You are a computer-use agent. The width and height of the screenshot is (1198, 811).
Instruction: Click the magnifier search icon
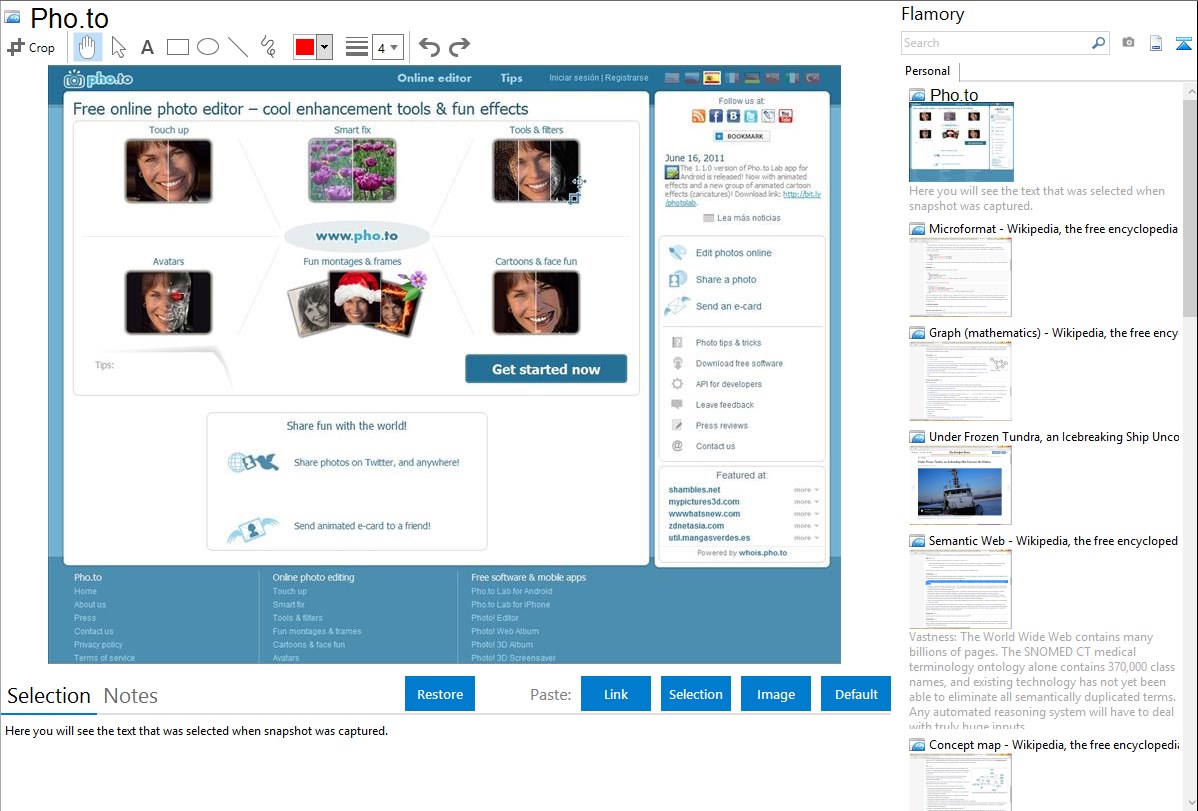click(1098, 43)
